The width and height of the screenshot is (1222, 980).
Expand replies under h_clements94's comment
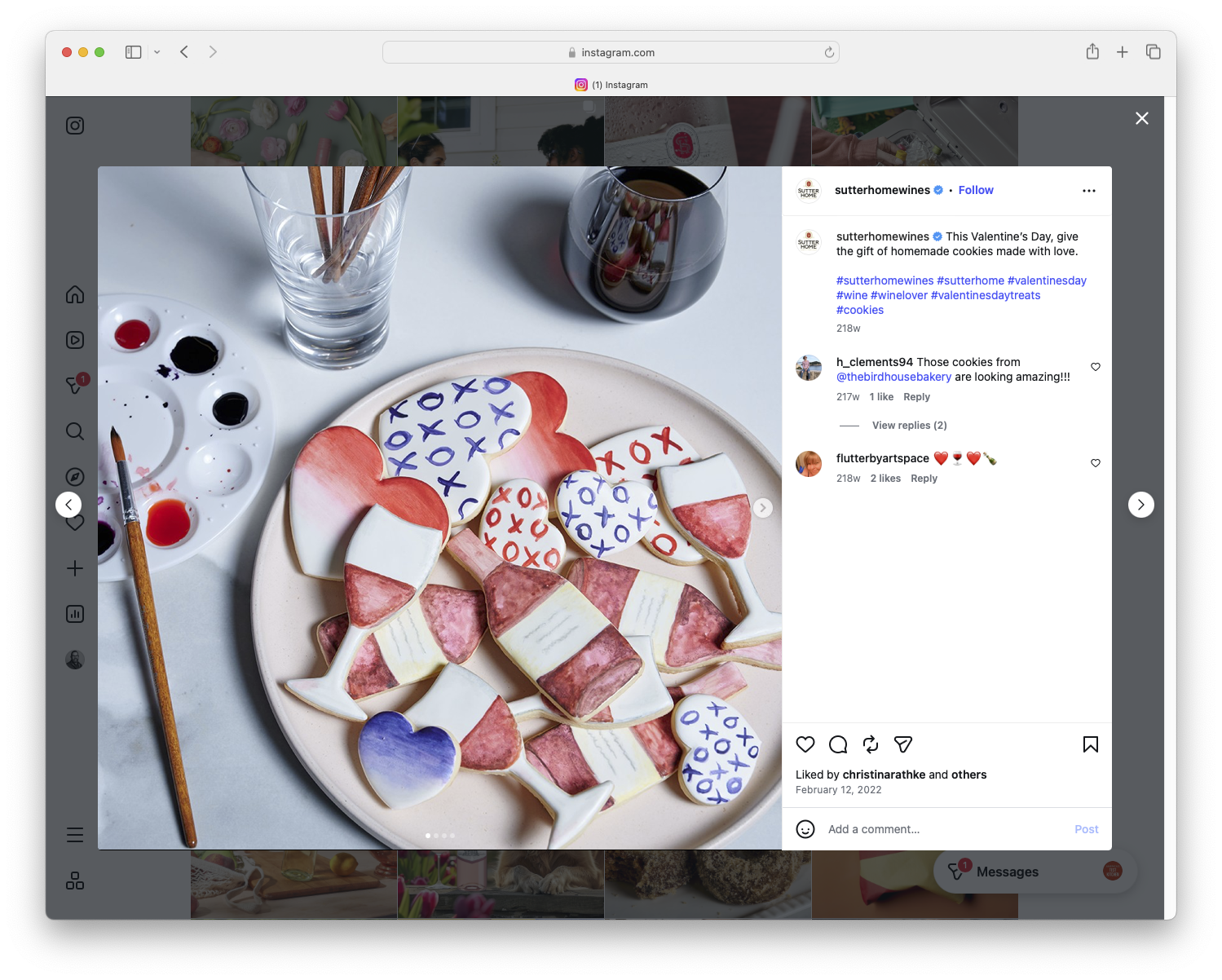pos(908,425)
